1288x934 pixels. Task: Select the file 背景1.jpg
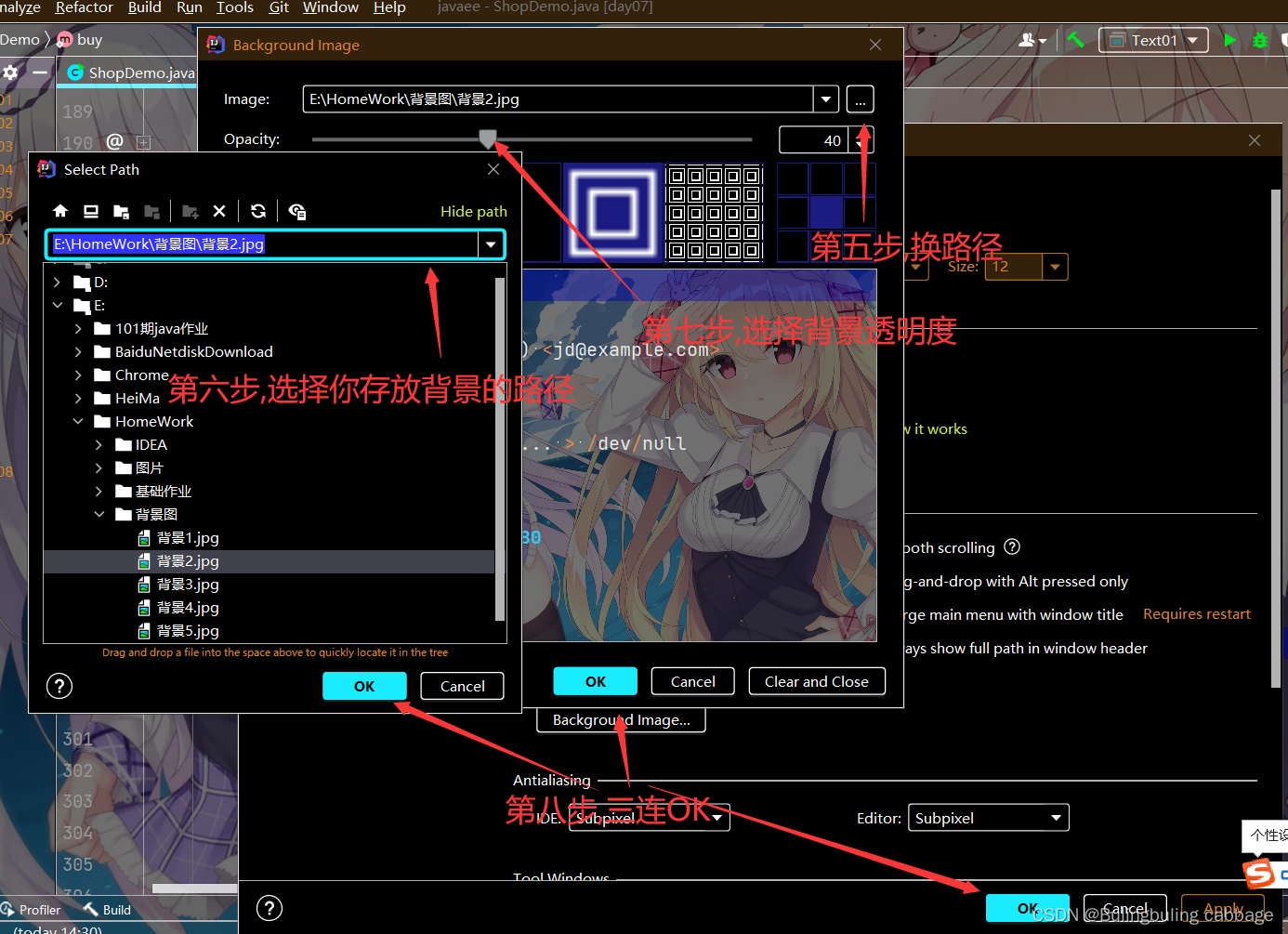[x=188, y=537]
